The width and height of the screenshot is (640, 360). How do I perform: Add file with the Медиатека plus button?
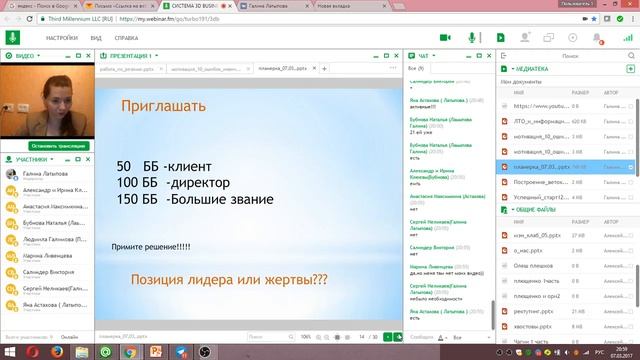tap(631, 69)
